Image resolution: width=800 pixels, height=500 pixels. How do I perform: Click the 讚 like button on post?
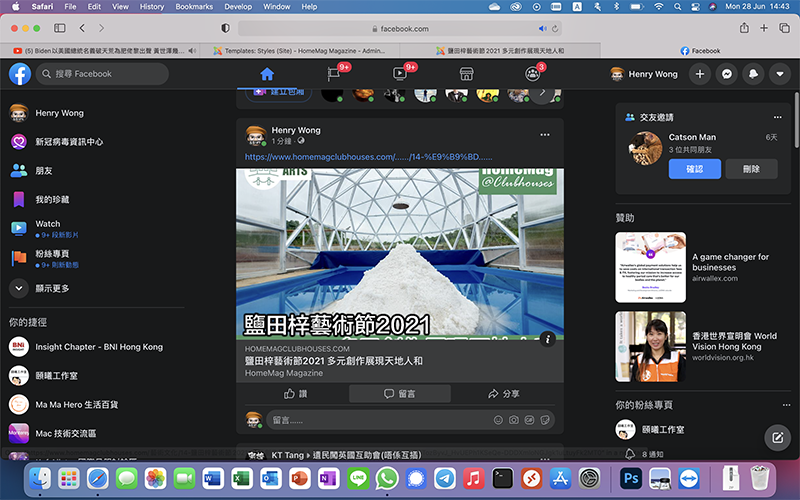[x=296, y=394]
